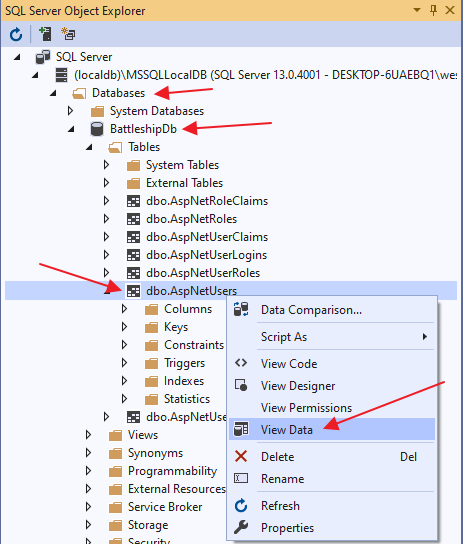Choose Properties from the context menu
The height and width of the screenshot is (544, 463).
(332, 528)
